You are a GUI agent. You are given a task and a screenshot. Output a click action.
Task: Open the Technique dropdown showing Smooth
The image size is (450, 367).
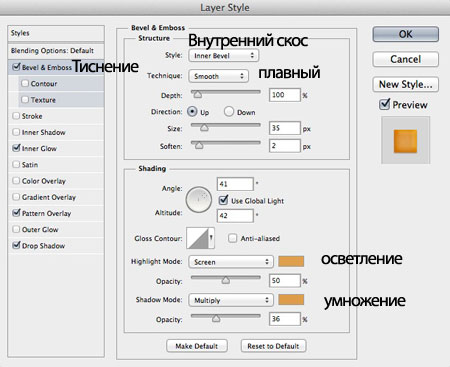(x=219, y=76)
